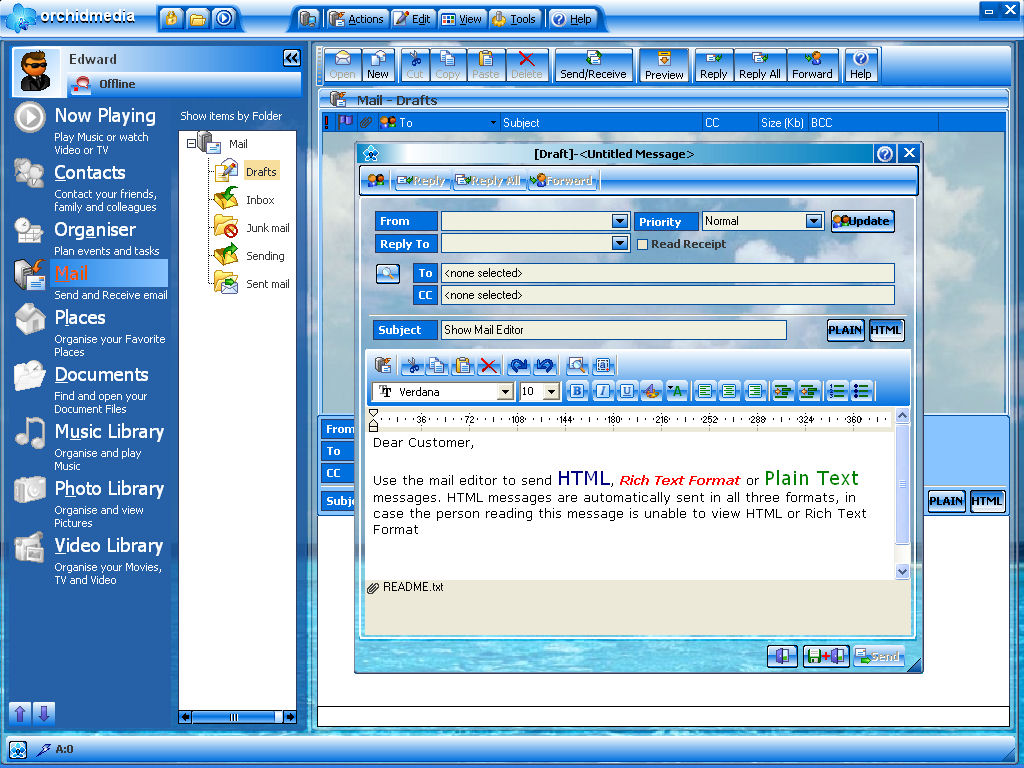The height and width of the screenshot is (768, 1024).
Task: Toggle underline formatting in the mail editor
Action: (626, 391)
